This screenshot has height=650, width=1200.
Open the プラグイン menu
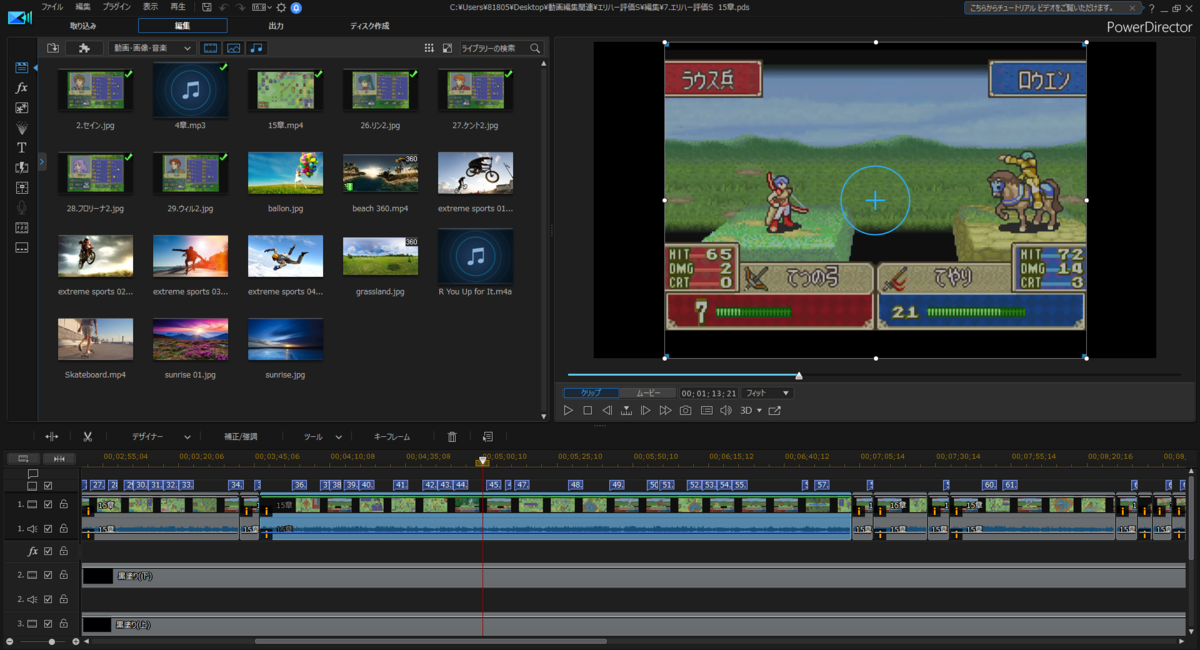[117, 7]
